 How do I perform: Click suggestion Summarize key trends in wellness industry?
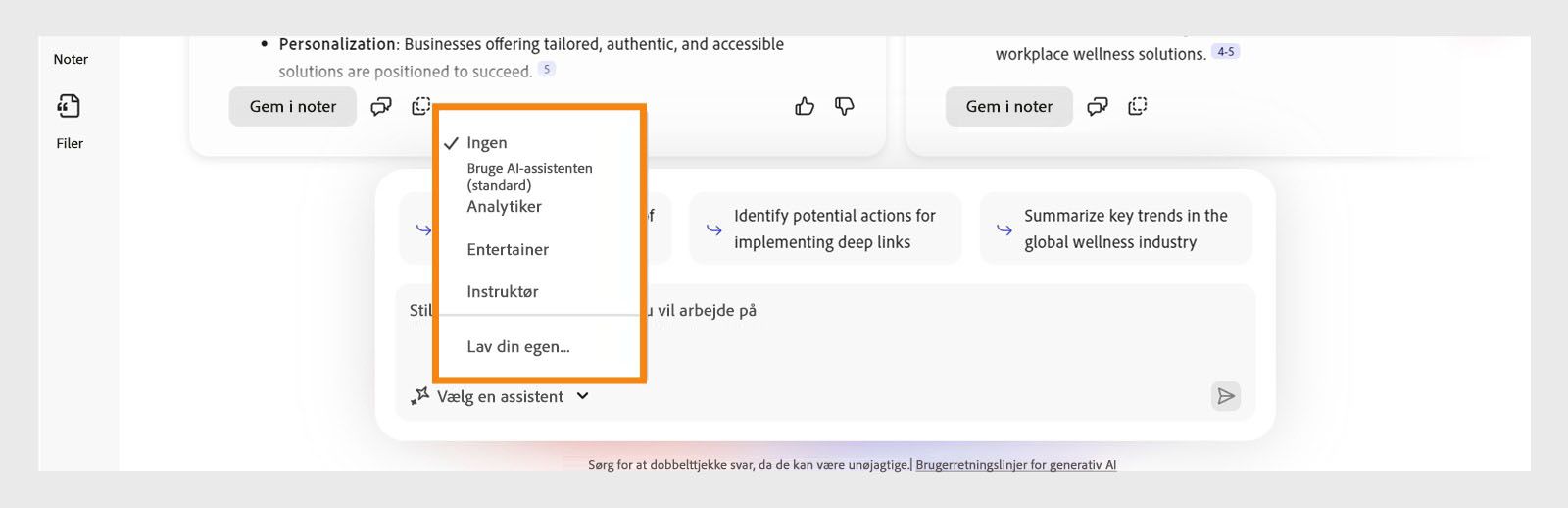(1116, 229)
